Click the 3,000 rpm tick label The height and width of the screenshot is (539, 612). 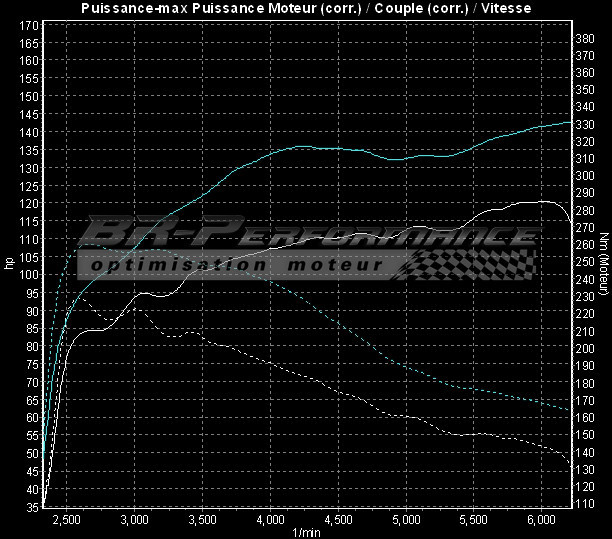(134, 520)
